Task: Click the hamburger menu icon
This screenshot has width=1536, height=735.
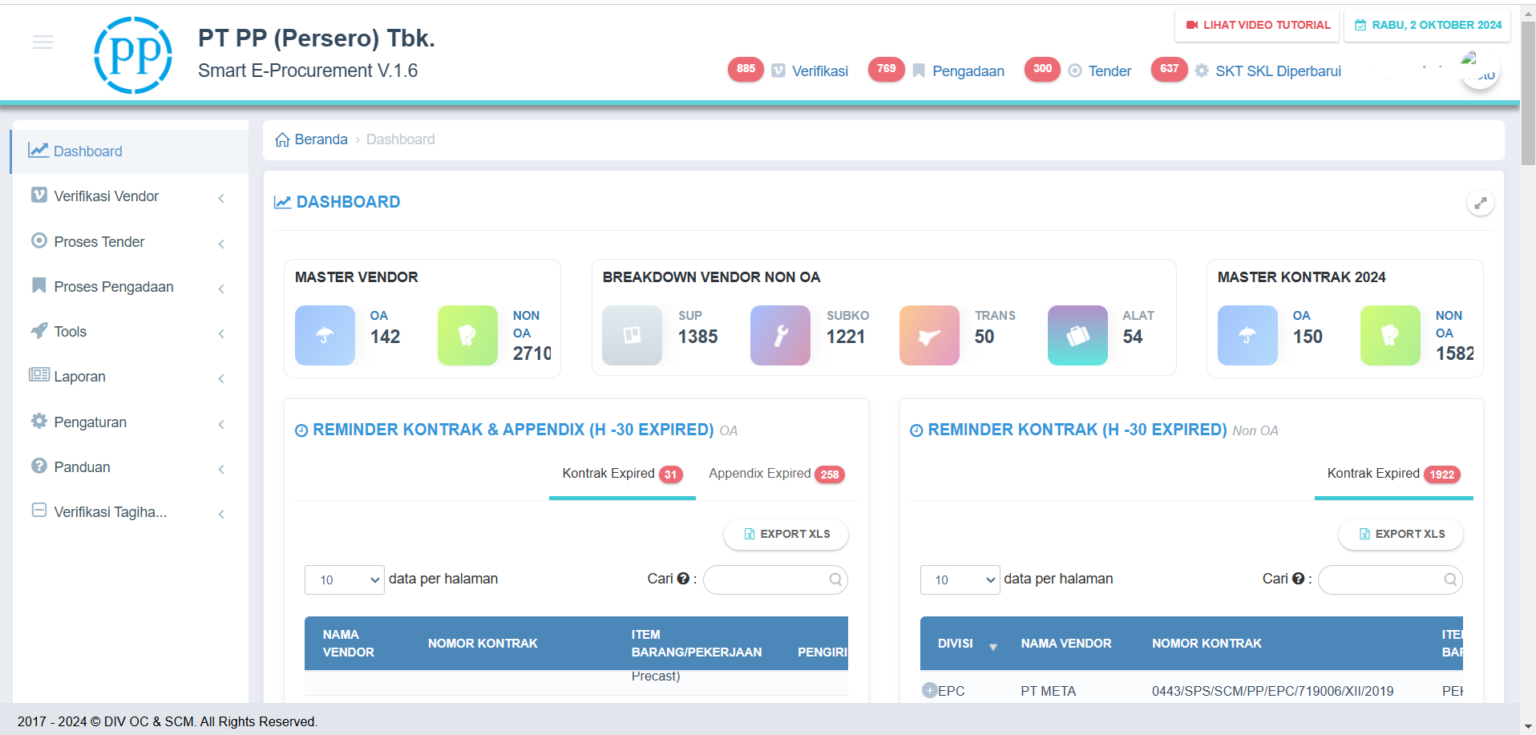Action: (x=42, y=42)
